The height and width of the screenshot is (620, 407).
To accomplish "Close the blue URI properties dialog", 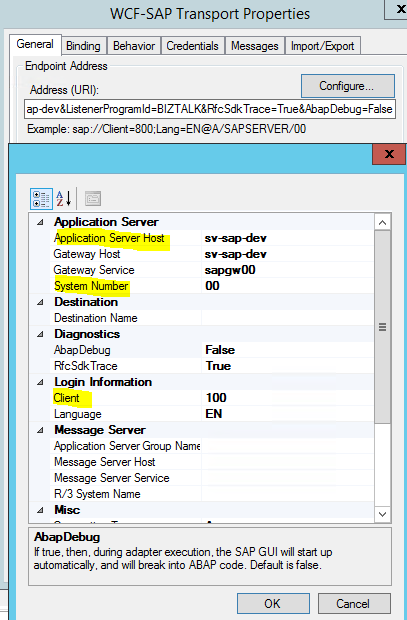I will (389, 154).
